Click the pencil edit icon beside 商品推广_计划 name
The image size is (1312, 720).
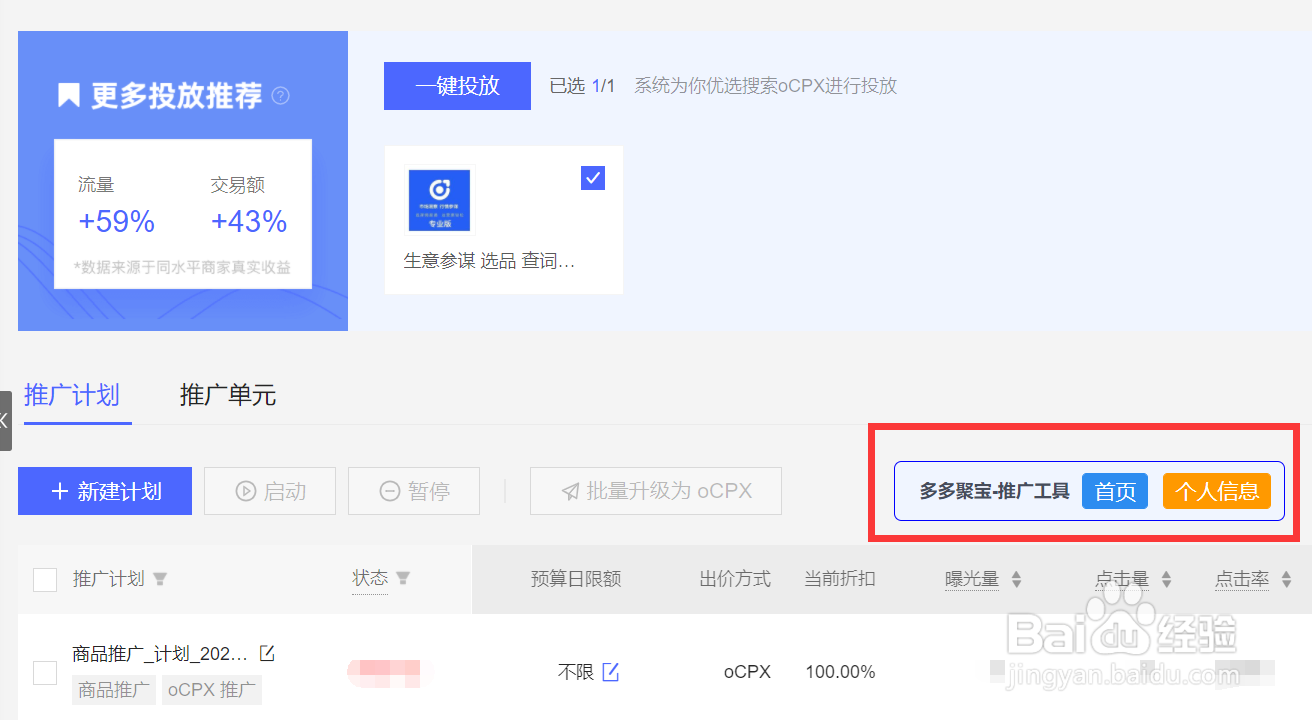coord(266,650)
